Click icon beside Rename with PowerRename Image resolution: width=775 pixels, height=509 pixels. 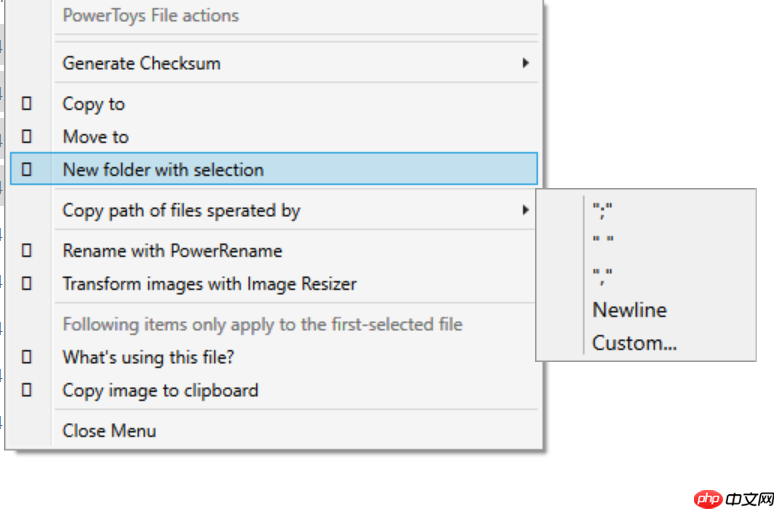27,251
